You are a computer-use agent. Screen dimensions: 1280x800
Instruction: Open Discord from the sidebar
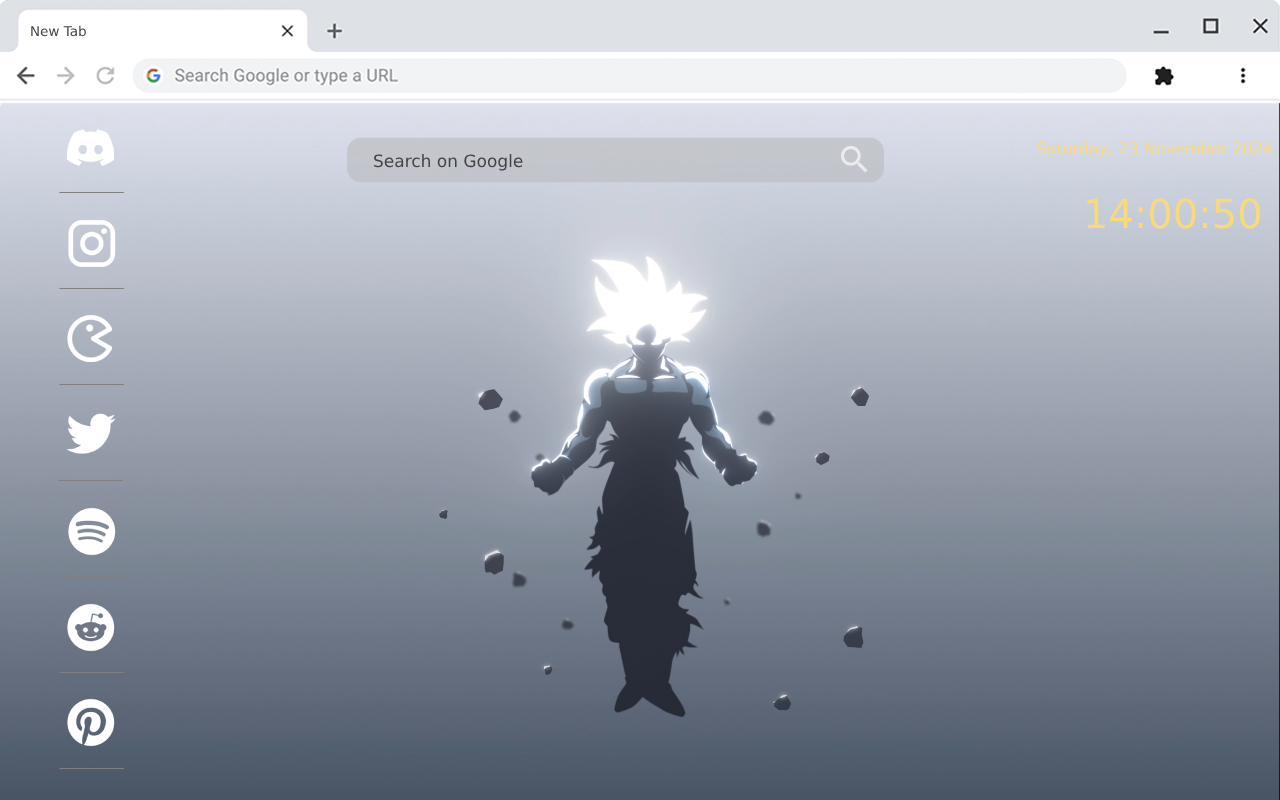[91, 148]
